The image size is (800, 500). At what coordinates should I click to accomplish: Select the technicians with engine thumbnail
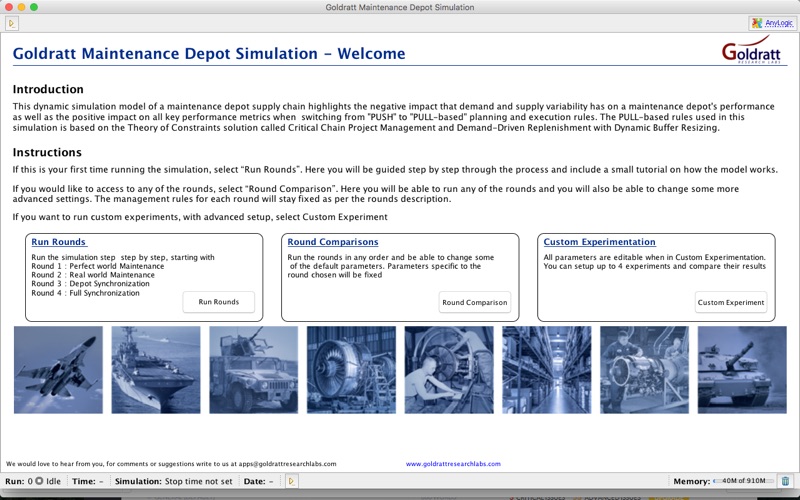click(644, 370)
